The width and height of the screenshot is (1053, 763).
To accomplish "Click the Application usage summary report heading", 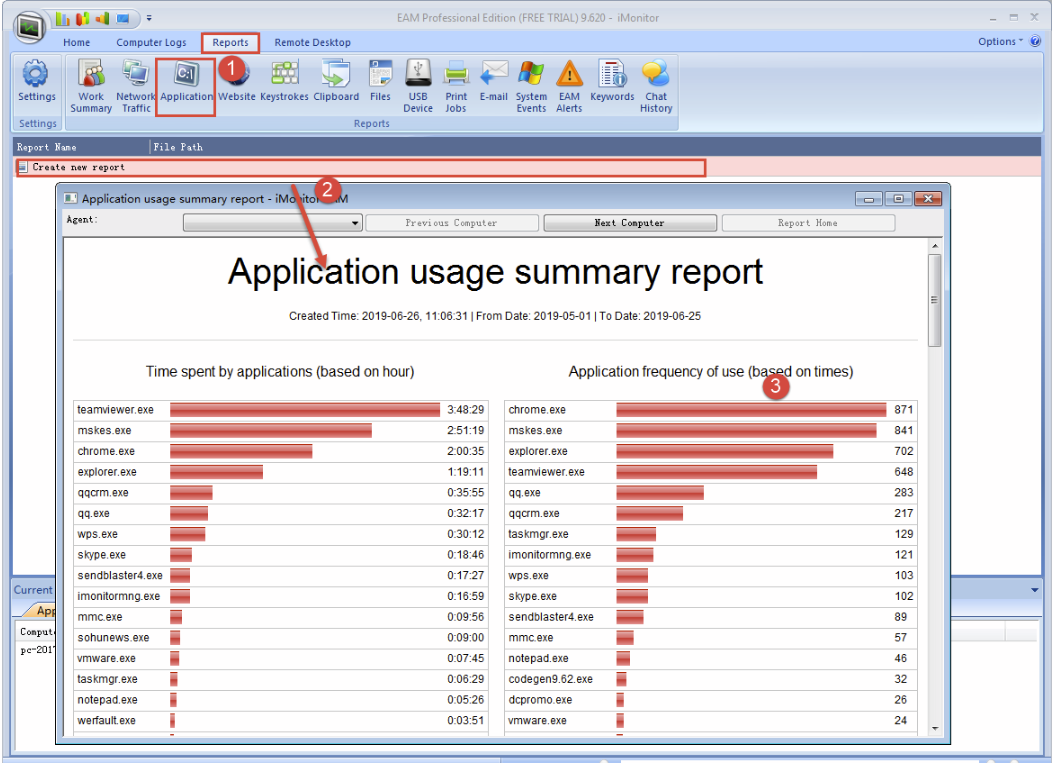I will (x=496, y=272).
